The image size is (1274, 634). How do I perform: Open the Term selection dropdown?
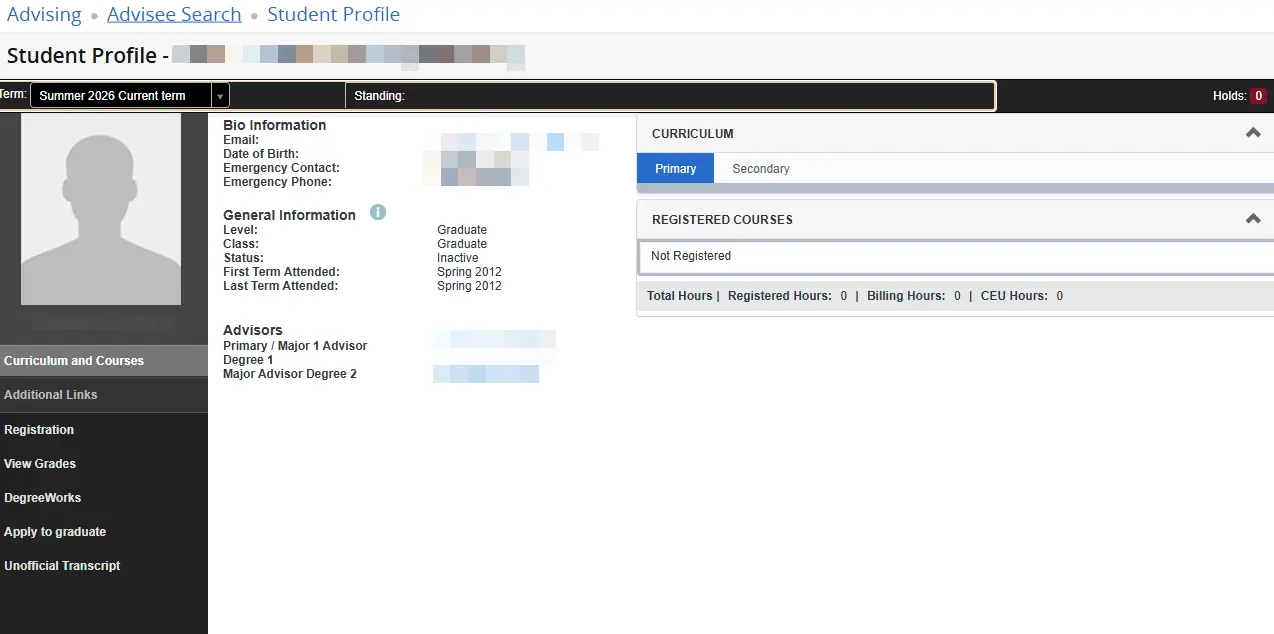pos(130,96)
